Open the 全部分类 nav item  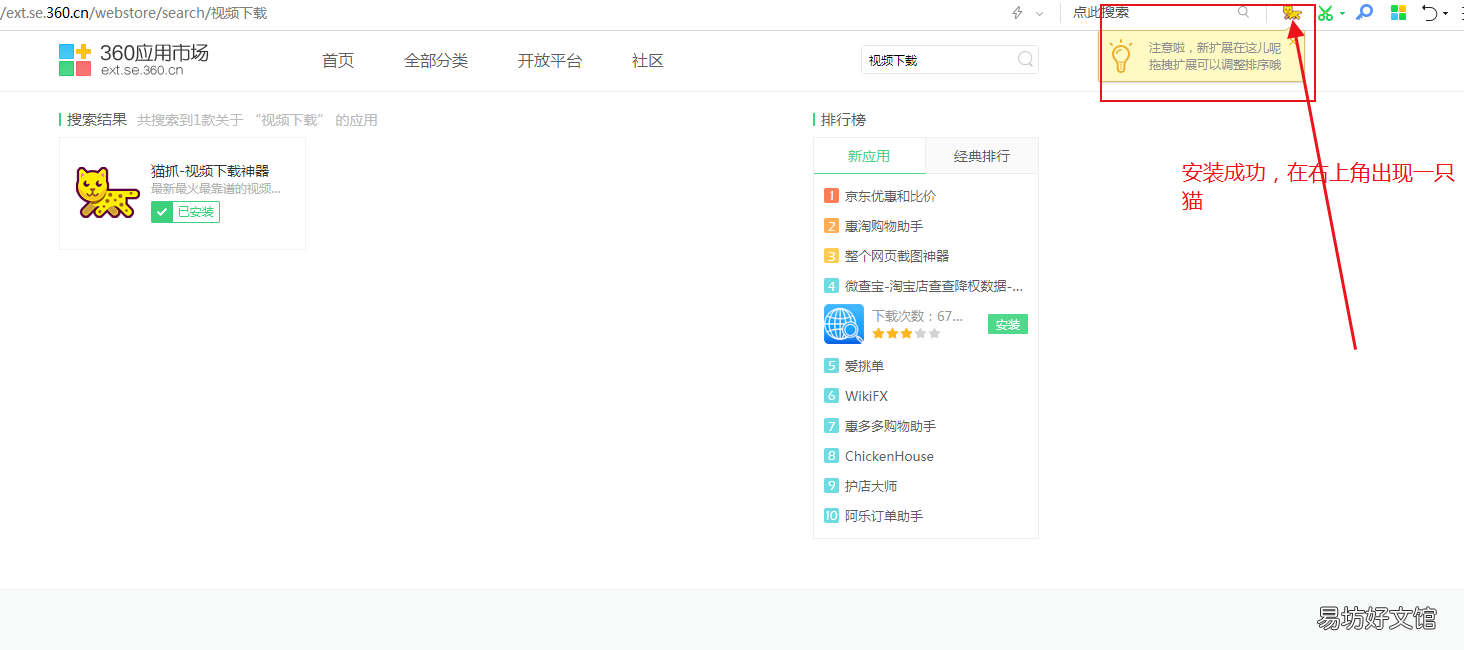436,61
